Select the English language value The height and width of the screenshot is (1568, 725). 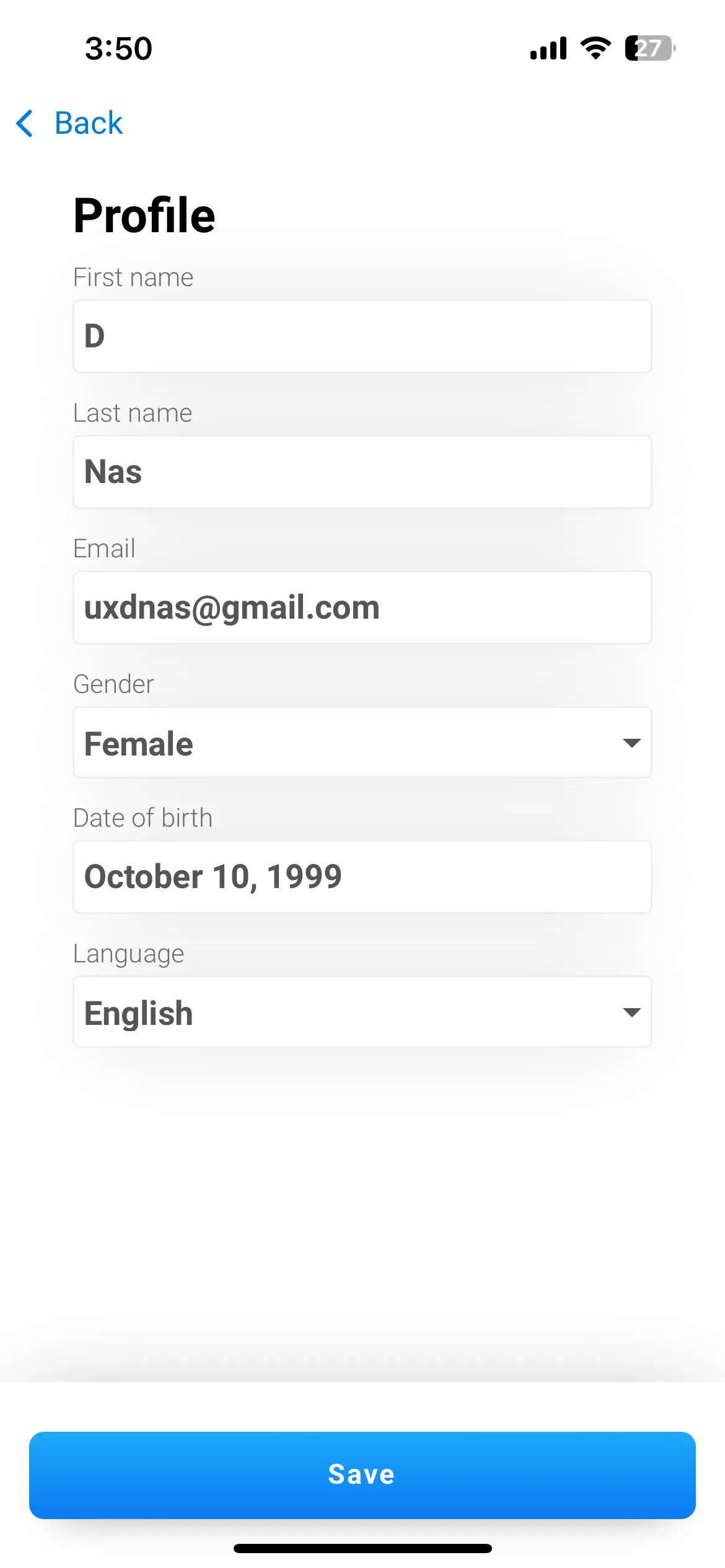click(139, 1014)
